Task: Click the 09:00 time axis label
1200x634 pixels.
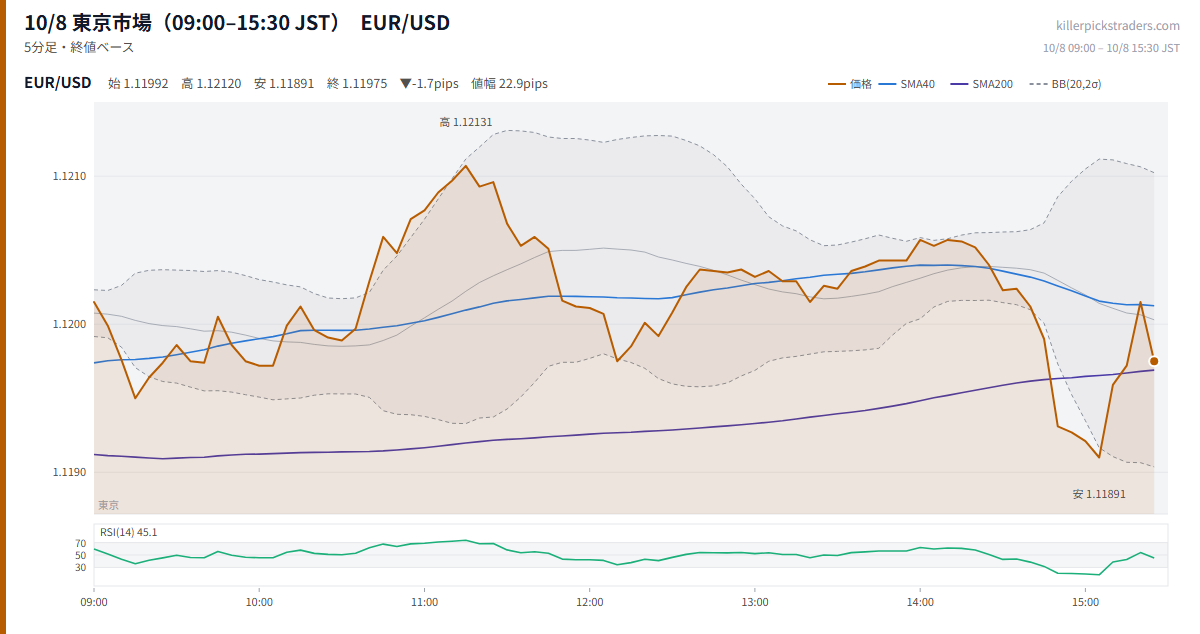Action: (94, 602)
